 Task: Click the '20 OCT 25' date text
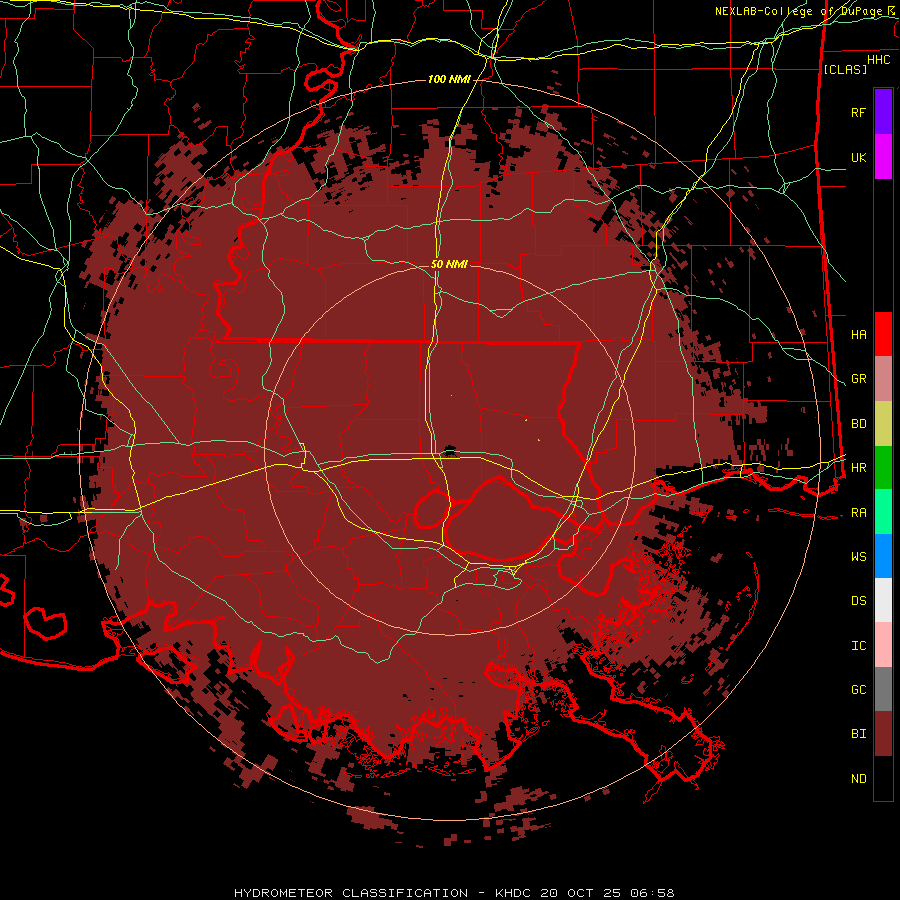pos(582,893)
